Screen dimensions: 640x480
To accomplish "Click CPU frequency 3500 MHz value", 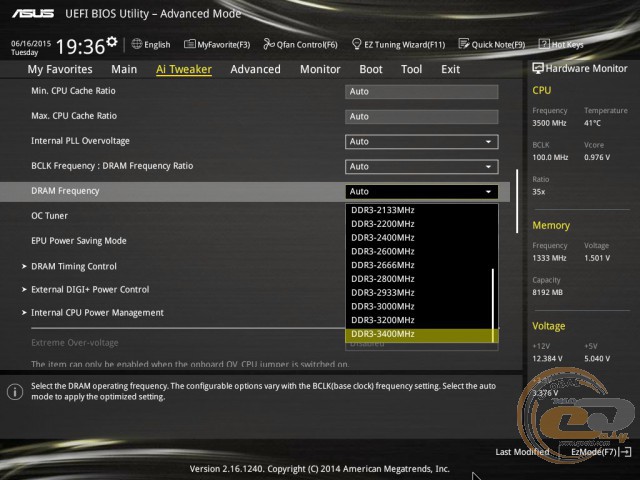I will click(x=549, y=123).
